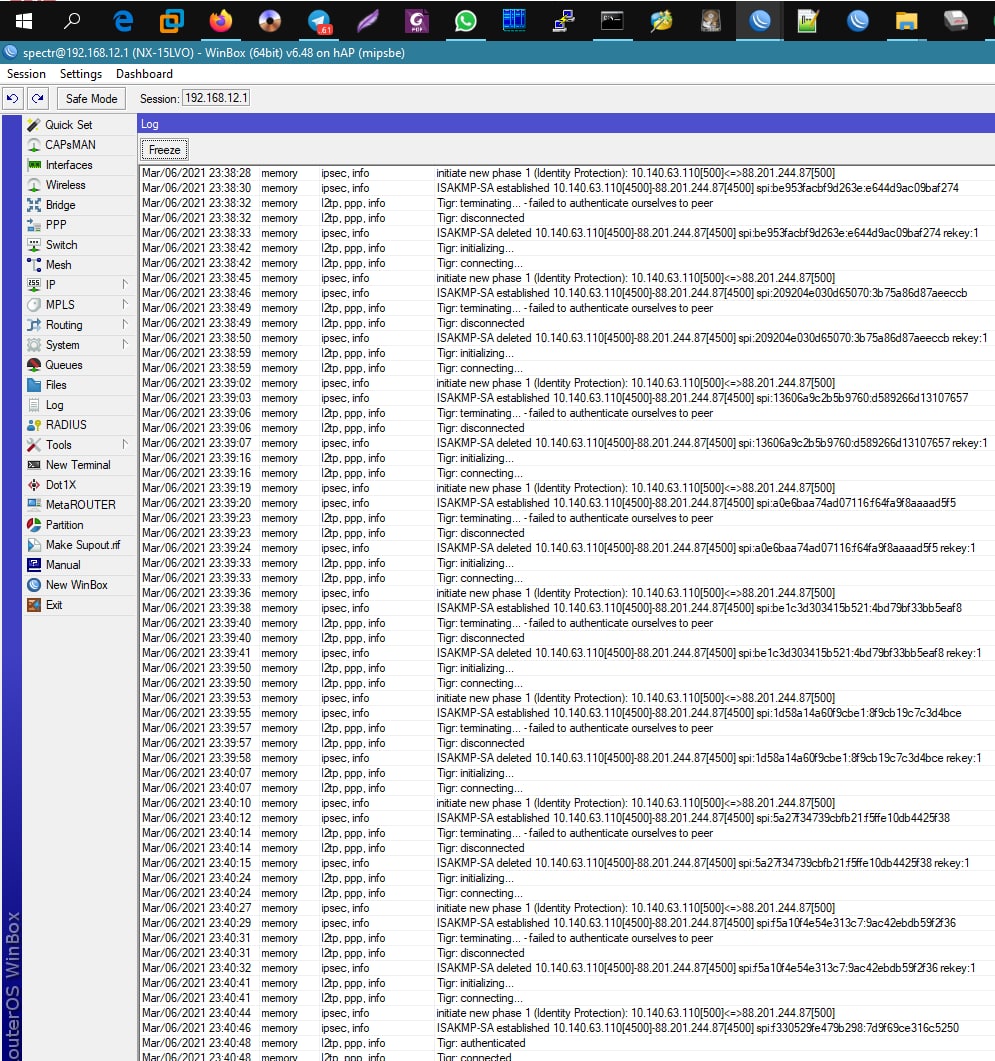The image size is (995, 1061).
Task: Expand the System submenu
Action: (79, 344)
